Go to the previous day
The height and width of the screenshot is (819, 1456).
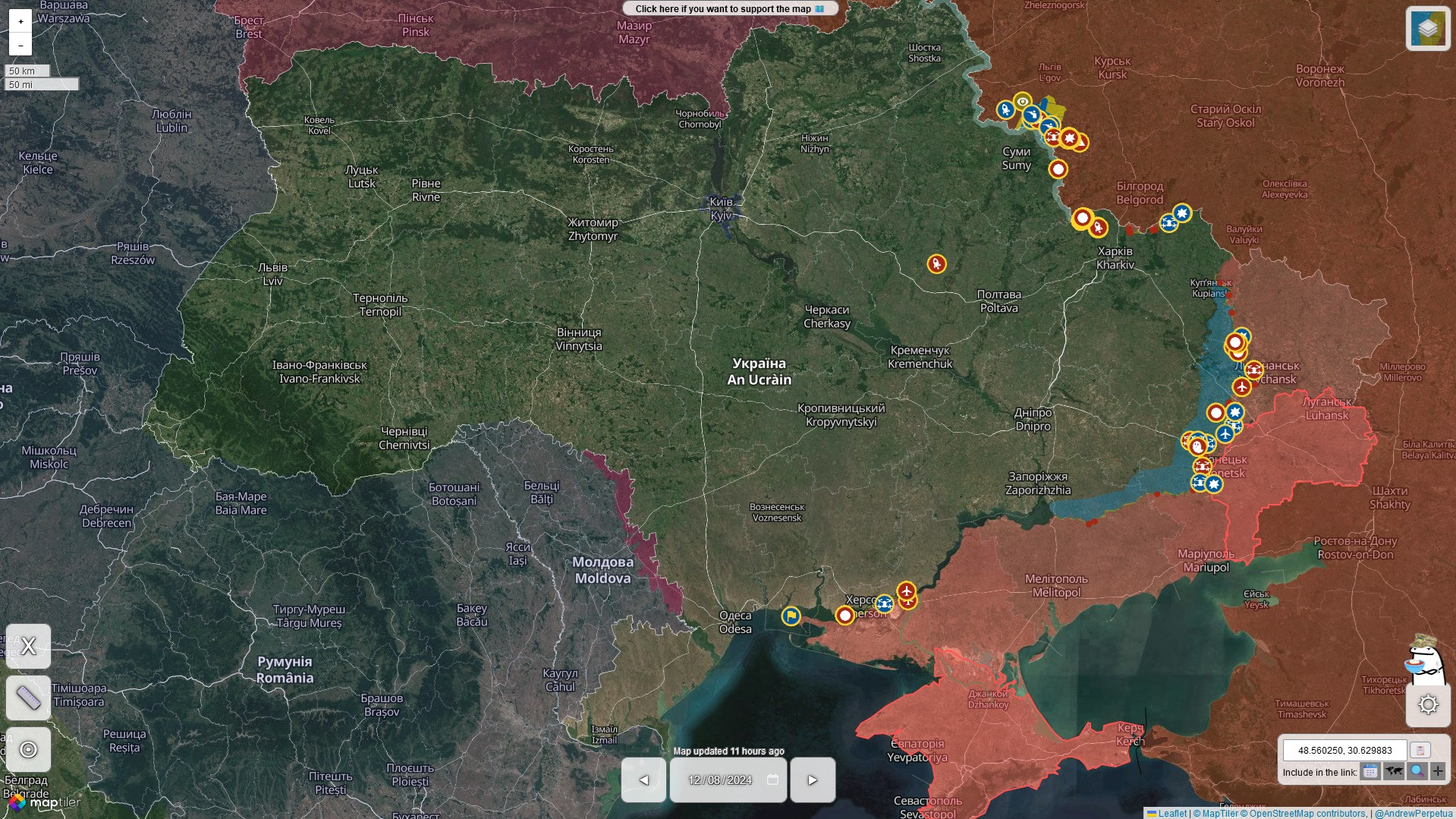point(643,780)
